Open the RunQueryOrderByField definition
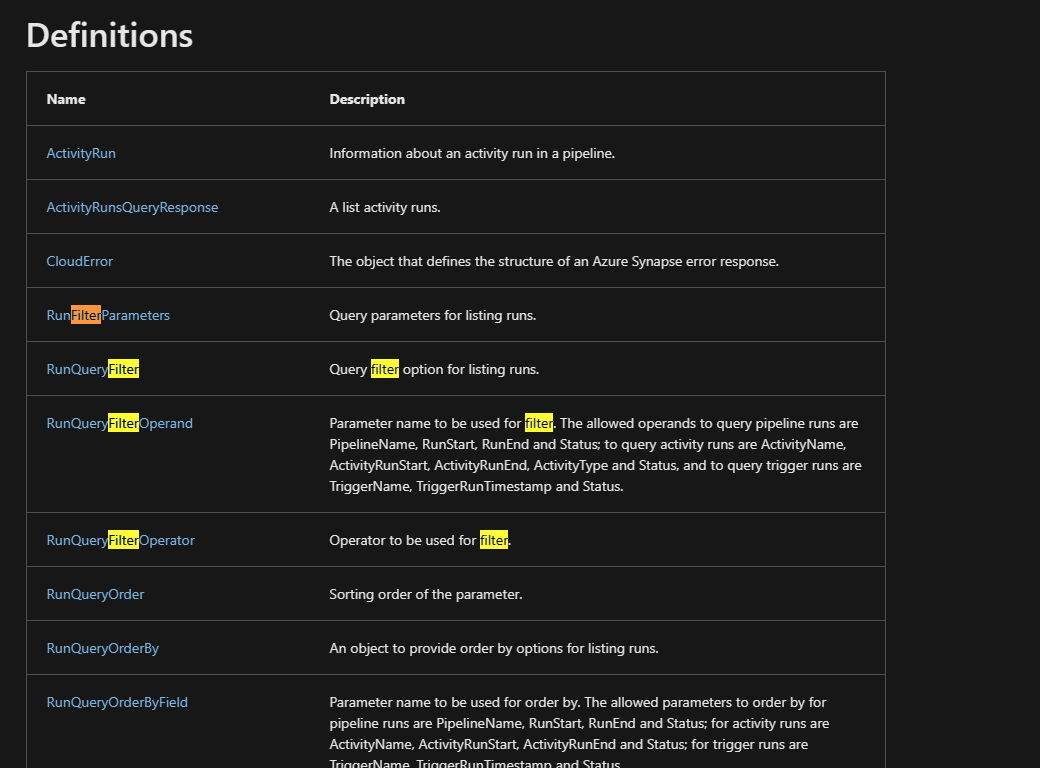1040x768 pixels. click(x=116, y=701)
